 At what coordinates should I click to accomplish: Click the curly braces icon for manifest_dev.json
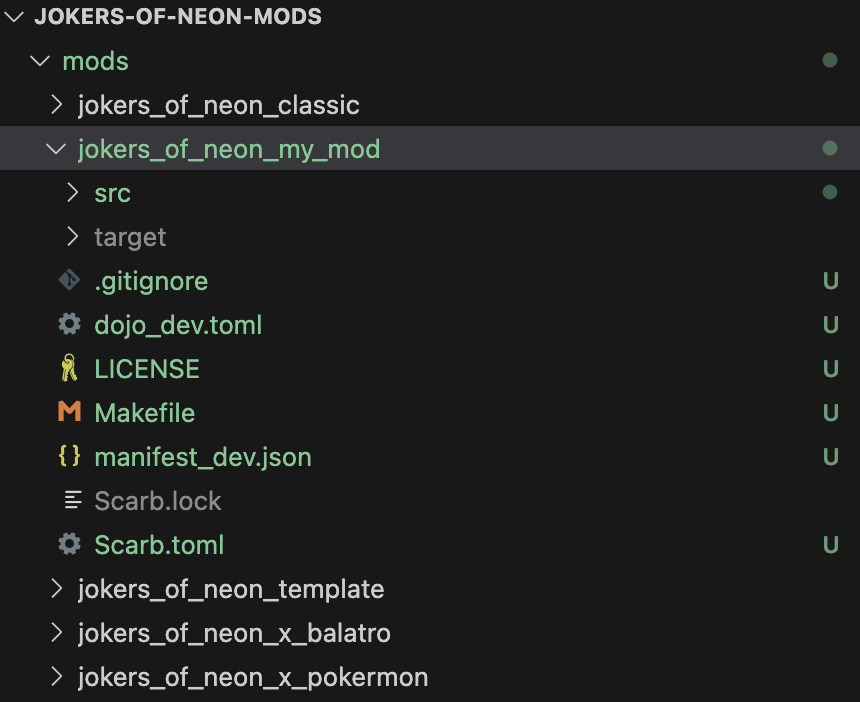pyautogui.click(x=70, y=456)
